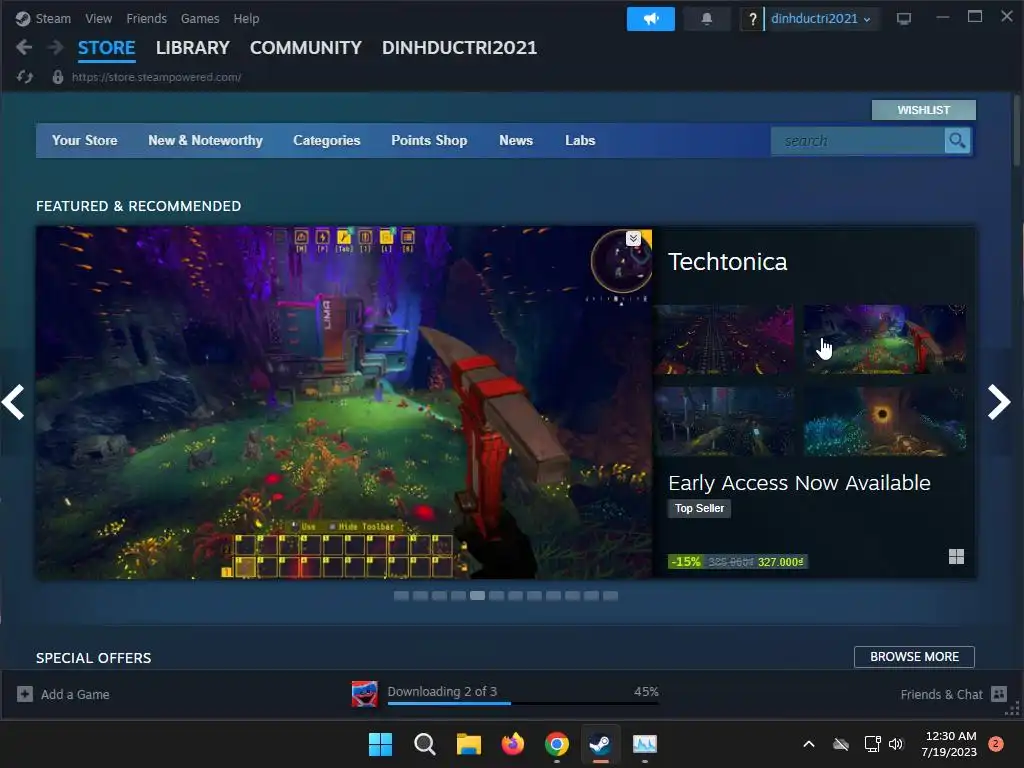Click Add a Game text
Image resolution: width=1024 pixels, height=768 pixels.
(75, 694)
